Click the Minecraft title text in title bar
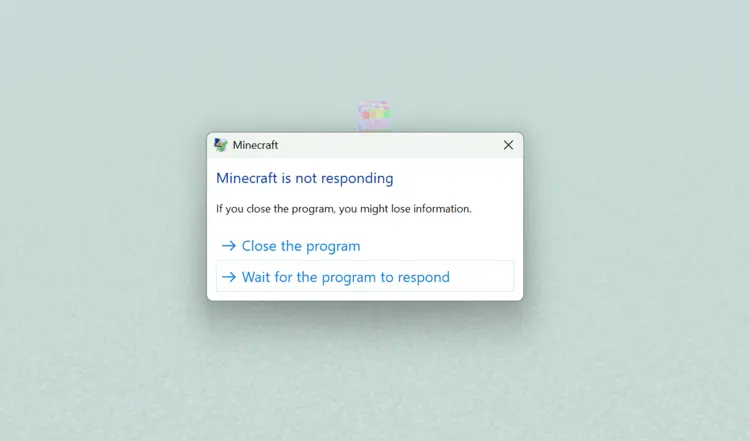This screenshot has width=750, height=441. coord(255,145)
